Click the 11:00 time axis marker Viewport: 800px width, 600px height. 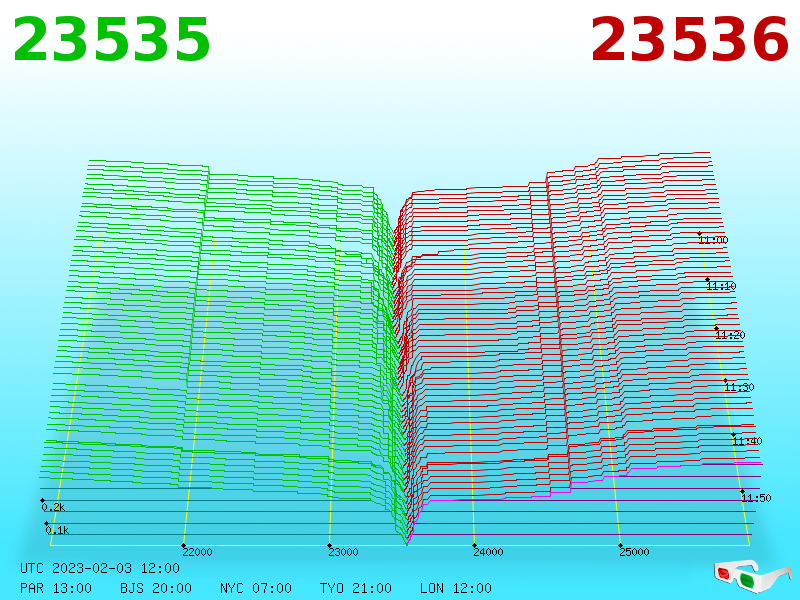click(713, 240)
